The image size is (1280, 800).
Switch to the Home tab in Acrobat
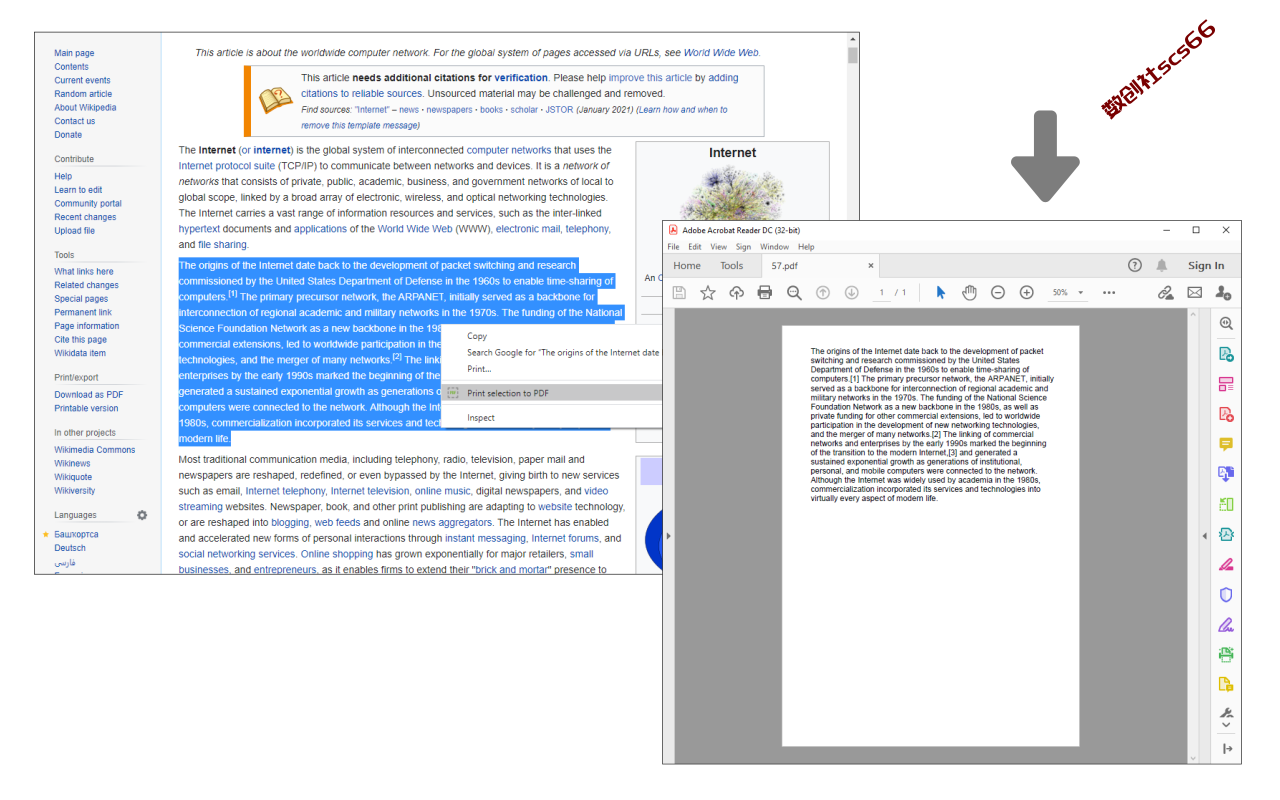pos(687,265)
